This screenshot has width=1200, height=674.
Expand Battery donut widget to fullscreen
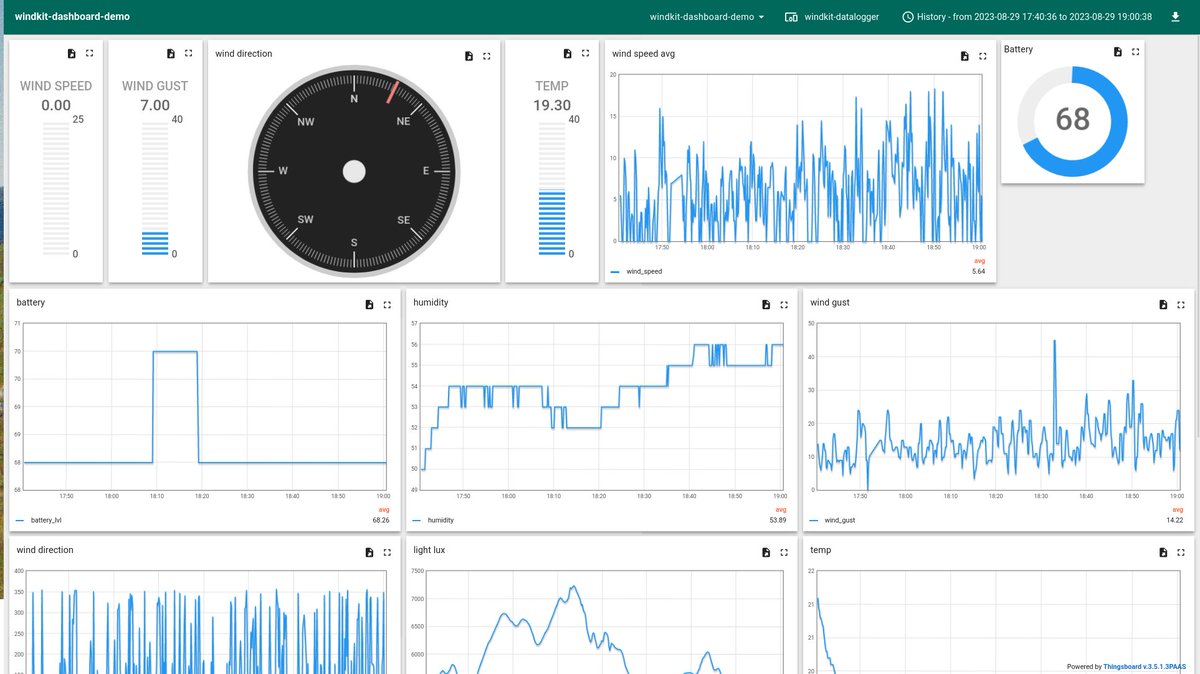click(1136, 51)
